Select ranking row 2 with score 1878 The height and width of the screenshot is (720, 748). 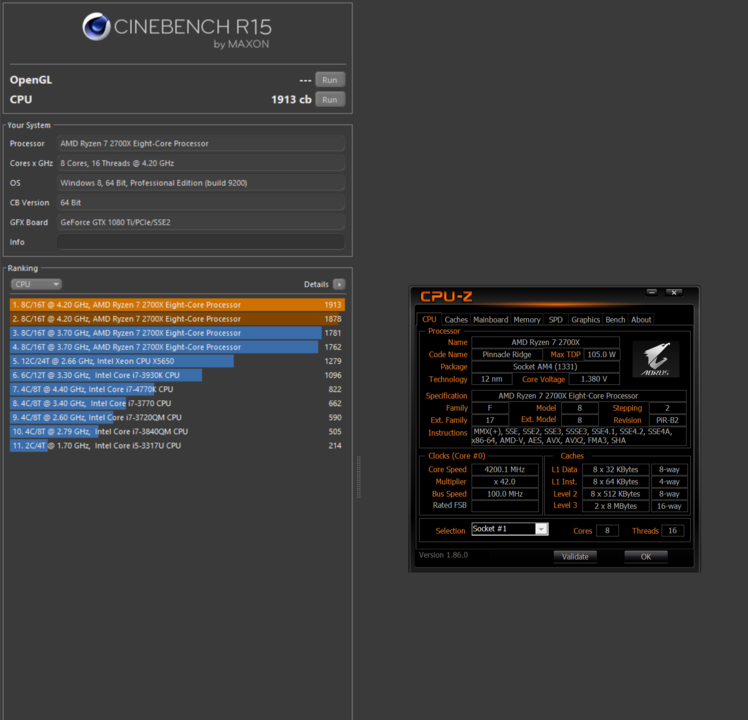pyautogui.click(x=177, y=319)
